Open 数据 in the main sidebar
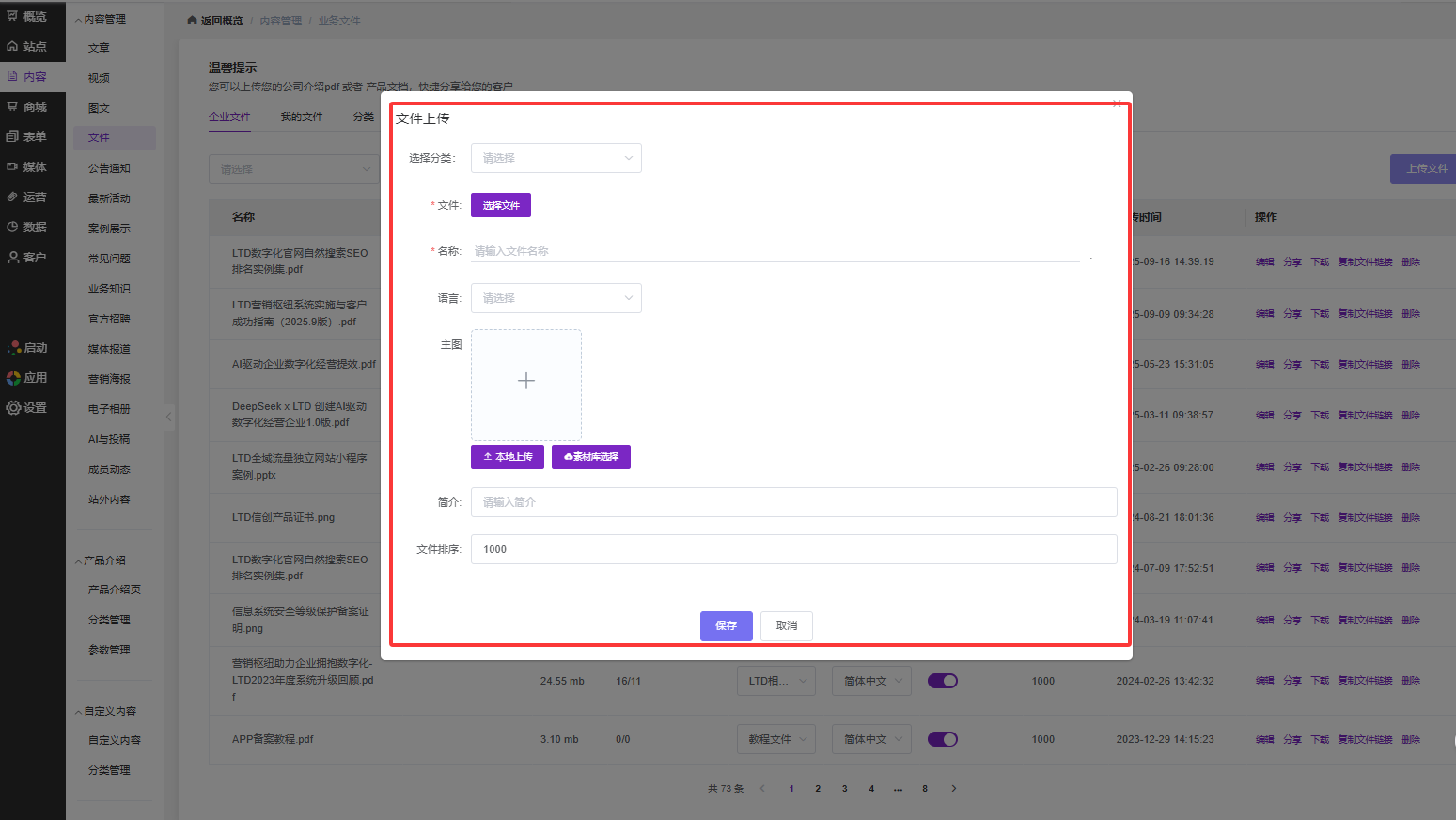The image size is (1456, 820). [x=27, y=227]
